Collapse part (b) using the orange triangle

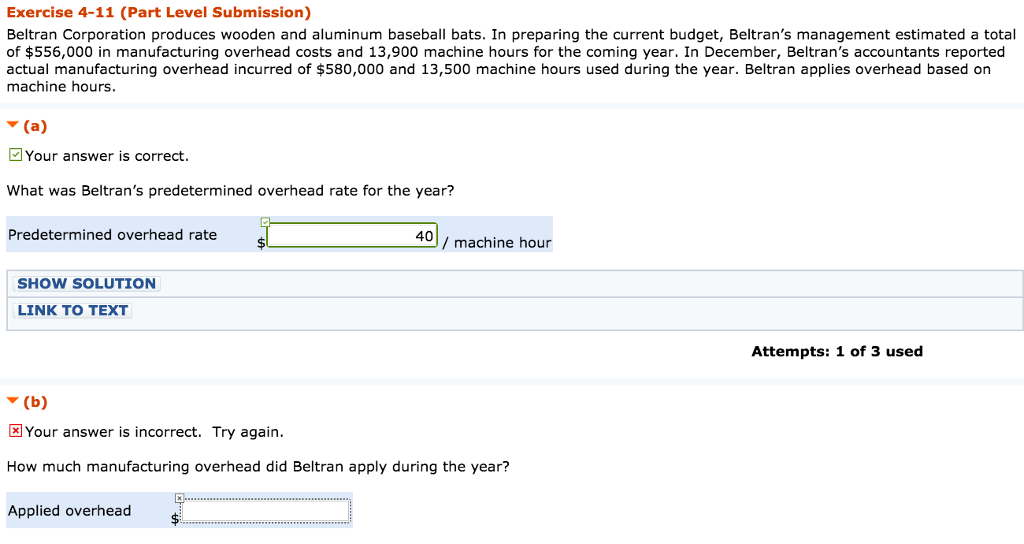point(12,400)
